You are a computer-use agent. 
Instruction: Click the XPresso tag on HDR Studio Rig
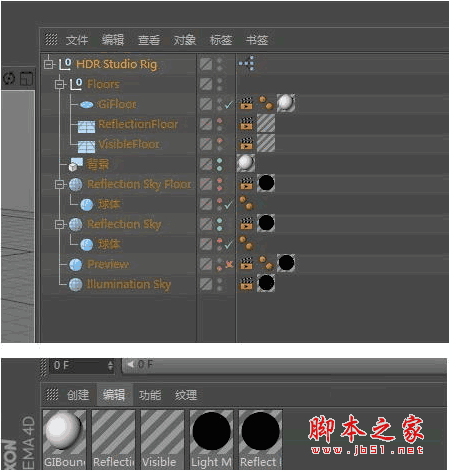point(247,63)
